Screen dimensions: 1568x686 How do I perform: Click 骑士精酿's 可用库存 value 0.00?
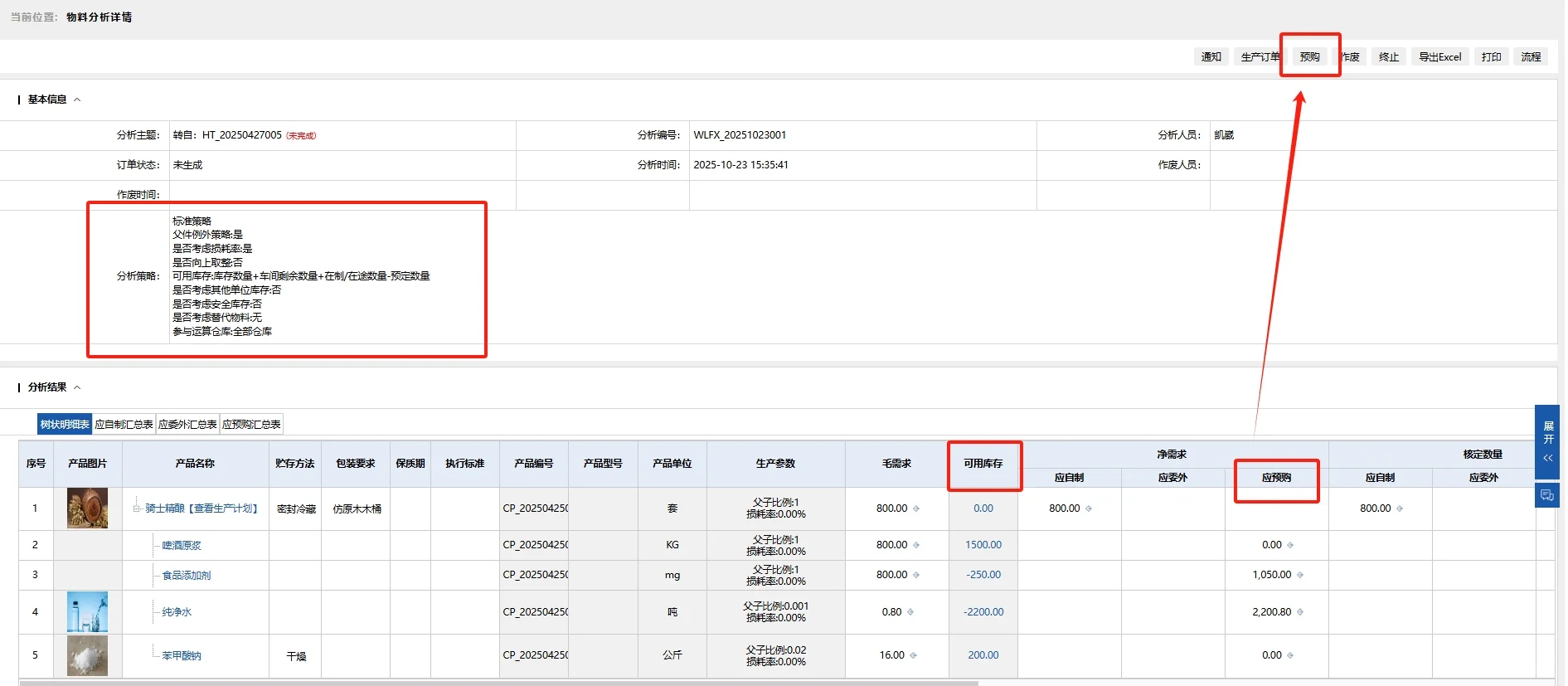coord(983,508)
